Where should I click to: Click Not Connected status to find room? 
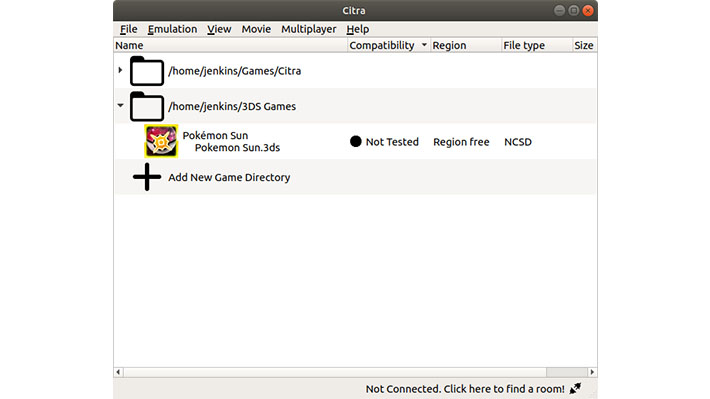(x=465, y=389)
